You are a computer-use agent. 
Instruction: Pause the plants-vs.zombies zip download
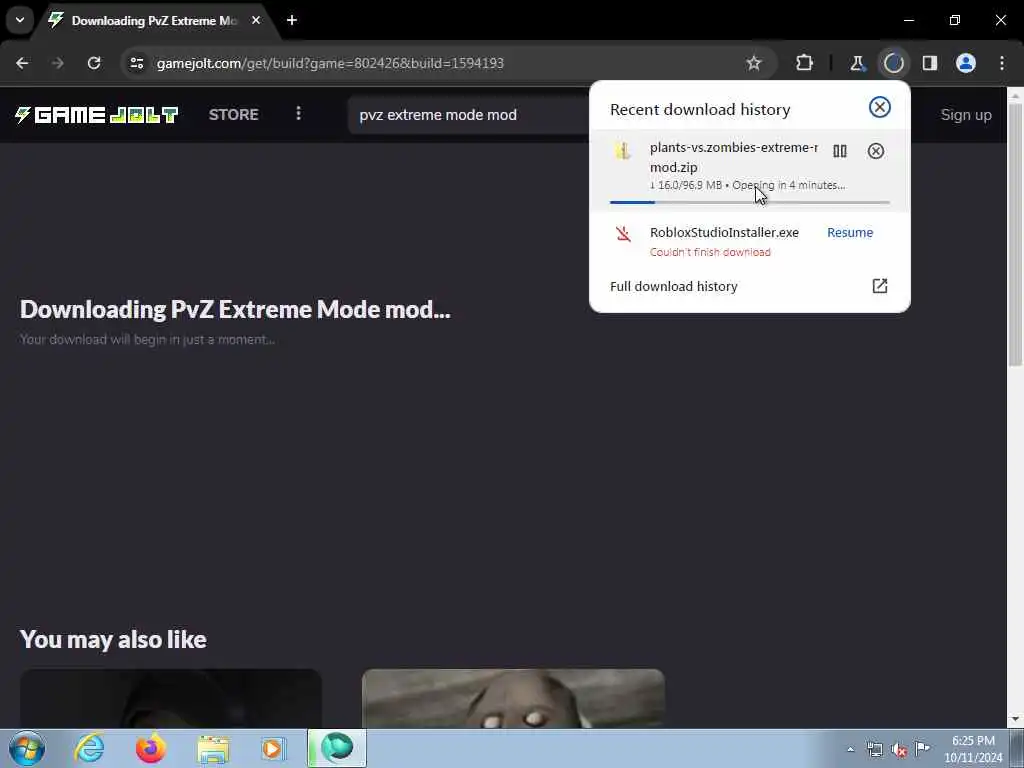(x=840, y=152)
